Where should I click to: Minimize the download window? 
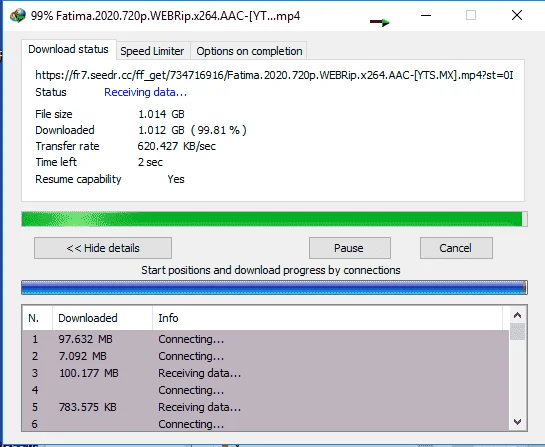coord(426,15)
